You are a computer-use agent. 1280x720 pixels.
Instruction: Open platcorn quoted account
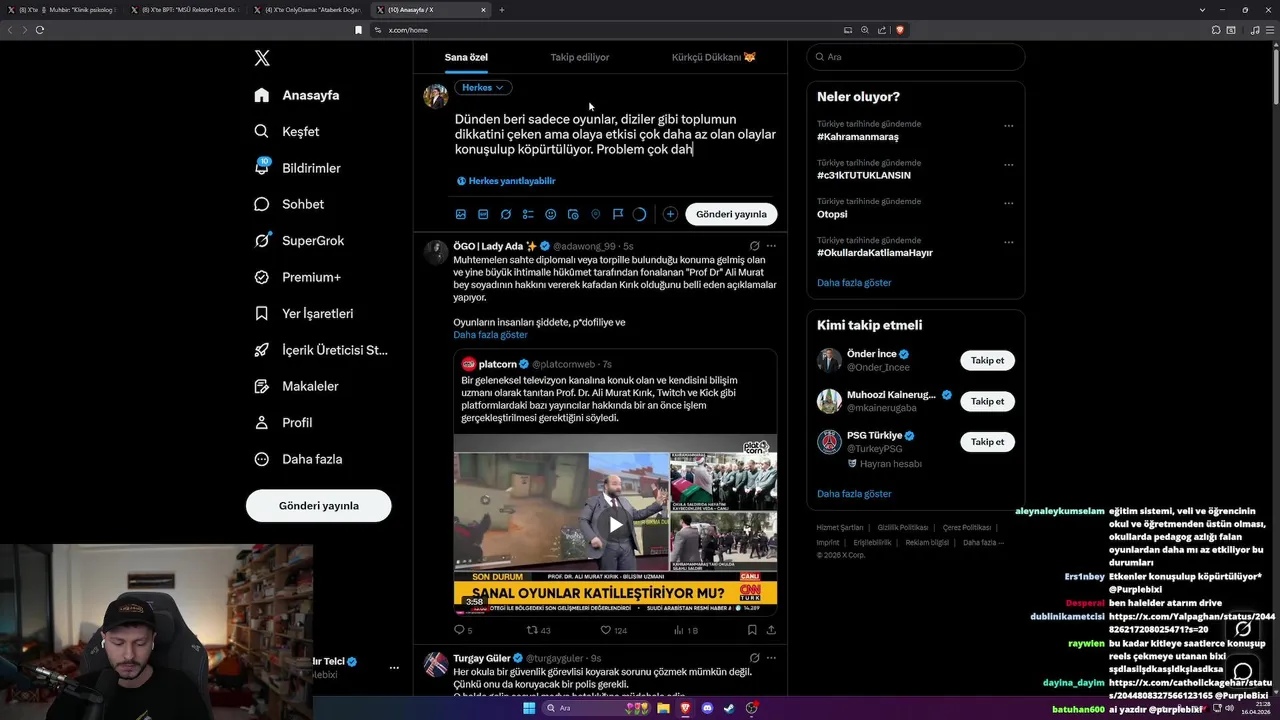click(x=497, y=364)
